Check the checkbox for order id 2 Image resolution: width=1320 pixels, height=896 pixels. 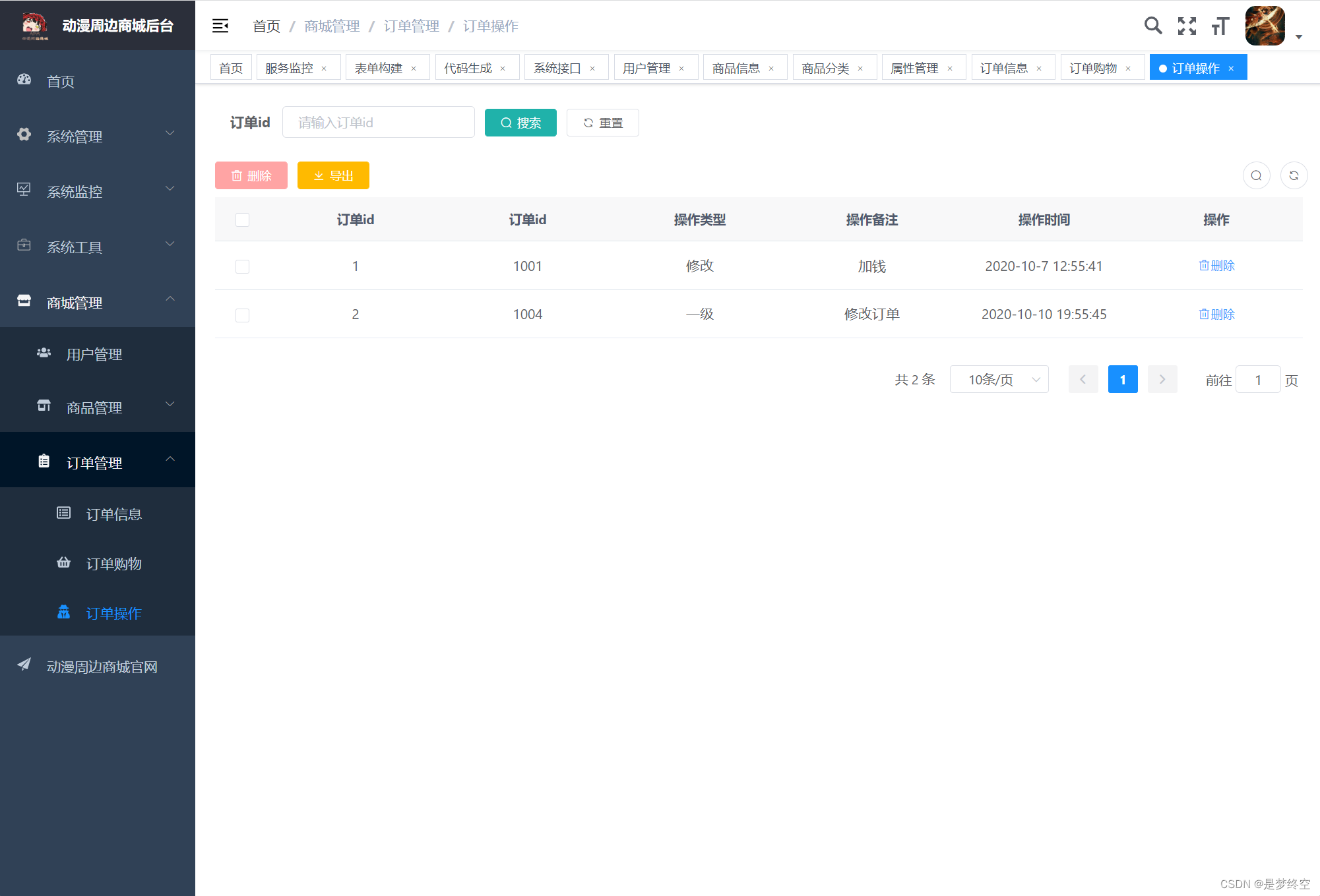coord(242,314)
